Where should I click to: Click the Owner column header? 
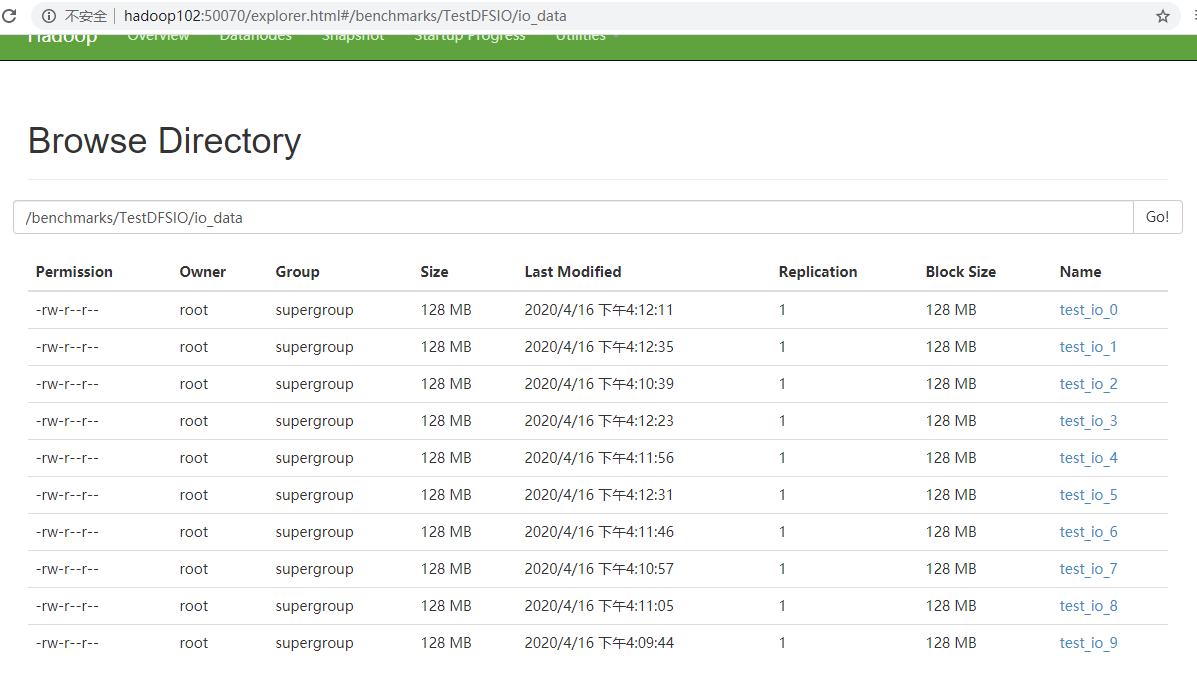[x=202, y=272]
